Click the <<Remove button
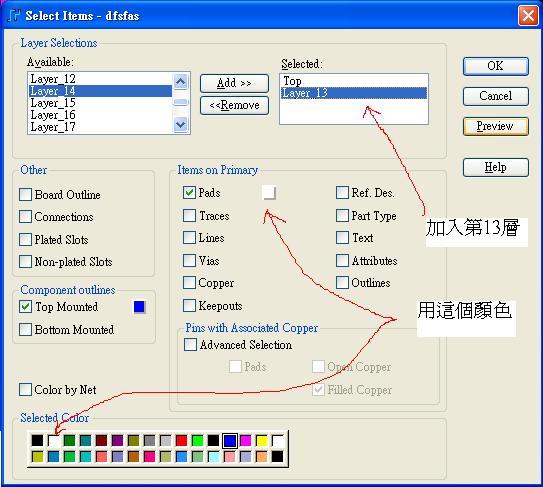Viewport: 543px width, 487px height. 234,105
